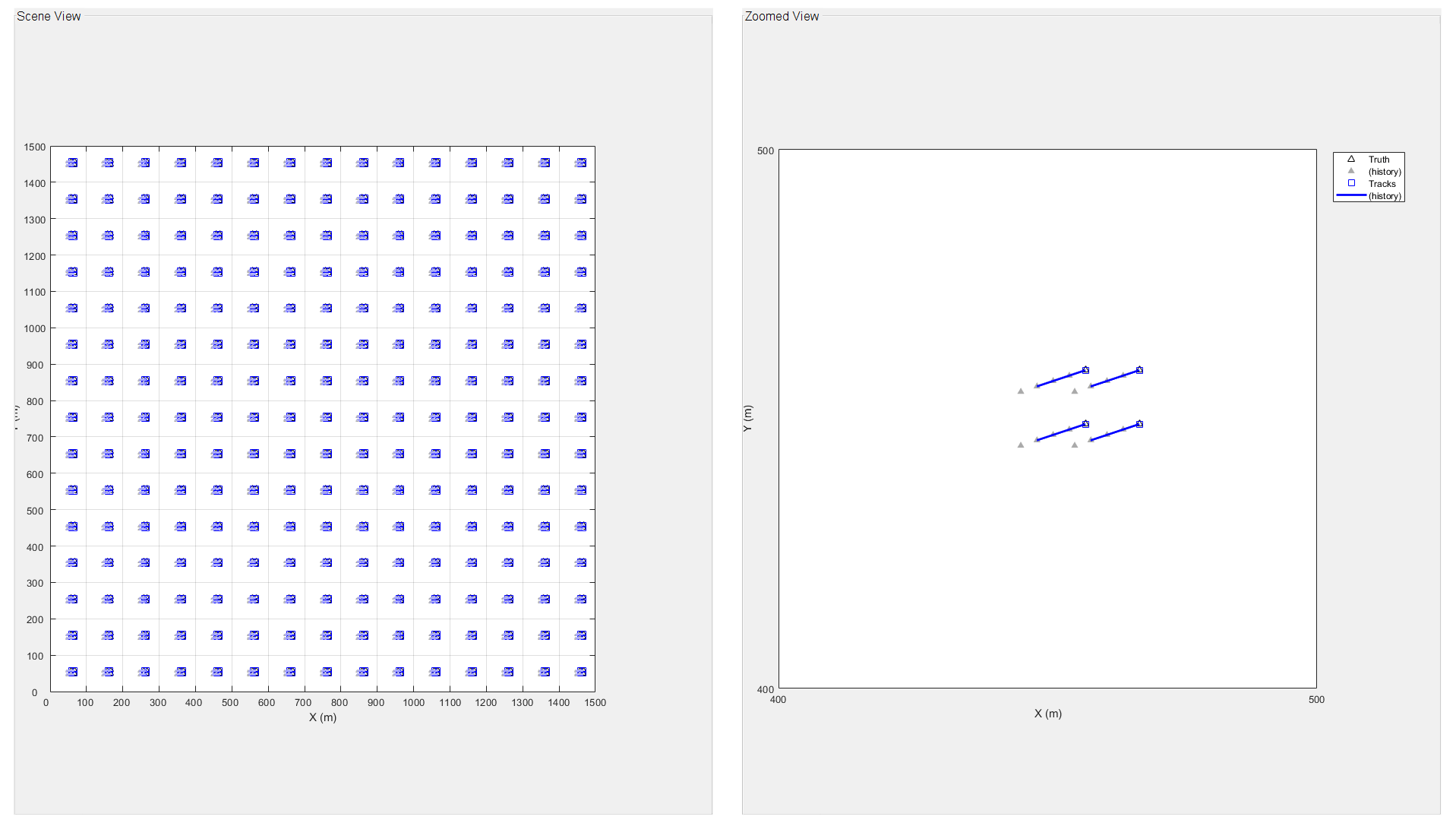Select the gray triangle history legend icon
The width and height of the screenshot is (1456, 823).
pyautogui.click(x=1351, y=171)
